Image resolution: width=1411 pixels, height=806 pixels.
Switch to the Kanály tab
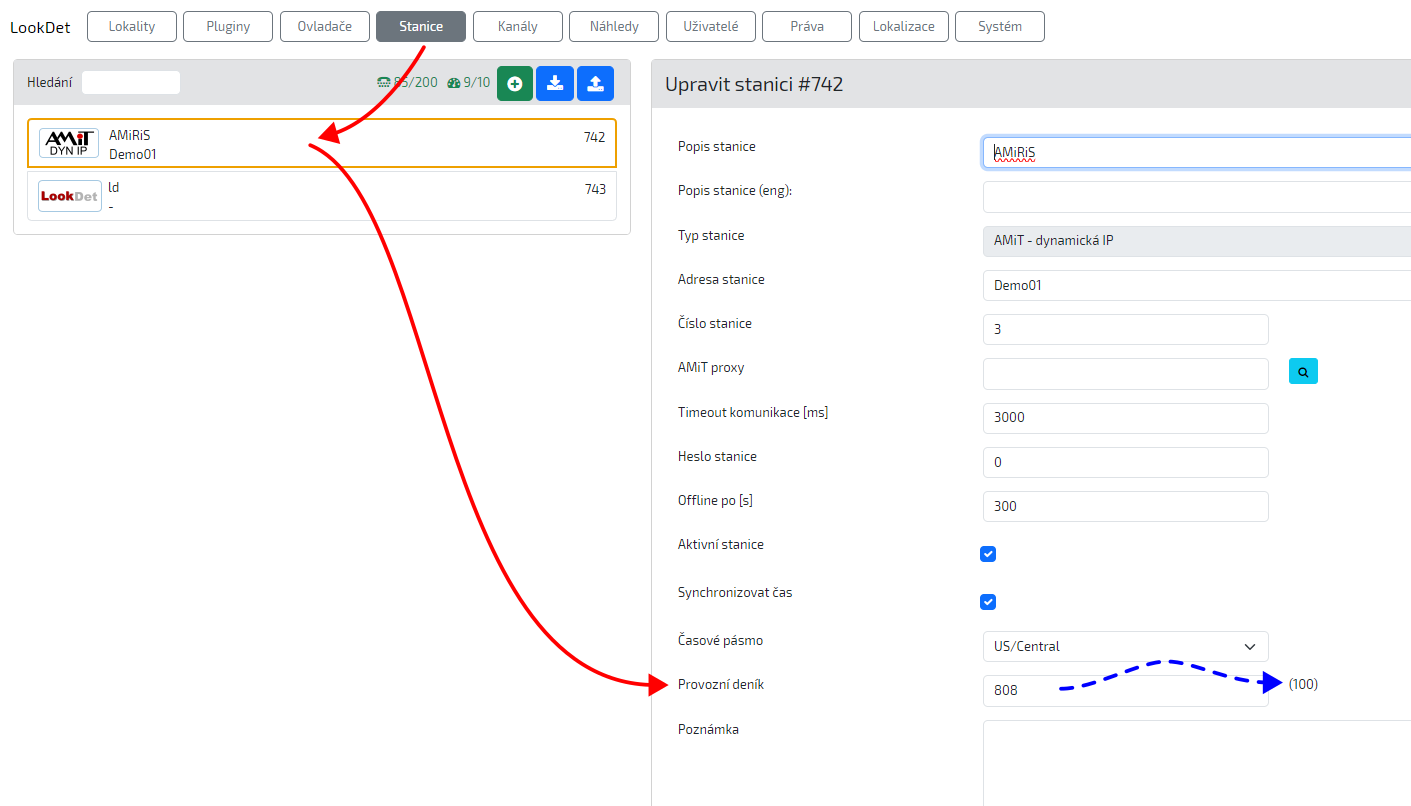517,27
